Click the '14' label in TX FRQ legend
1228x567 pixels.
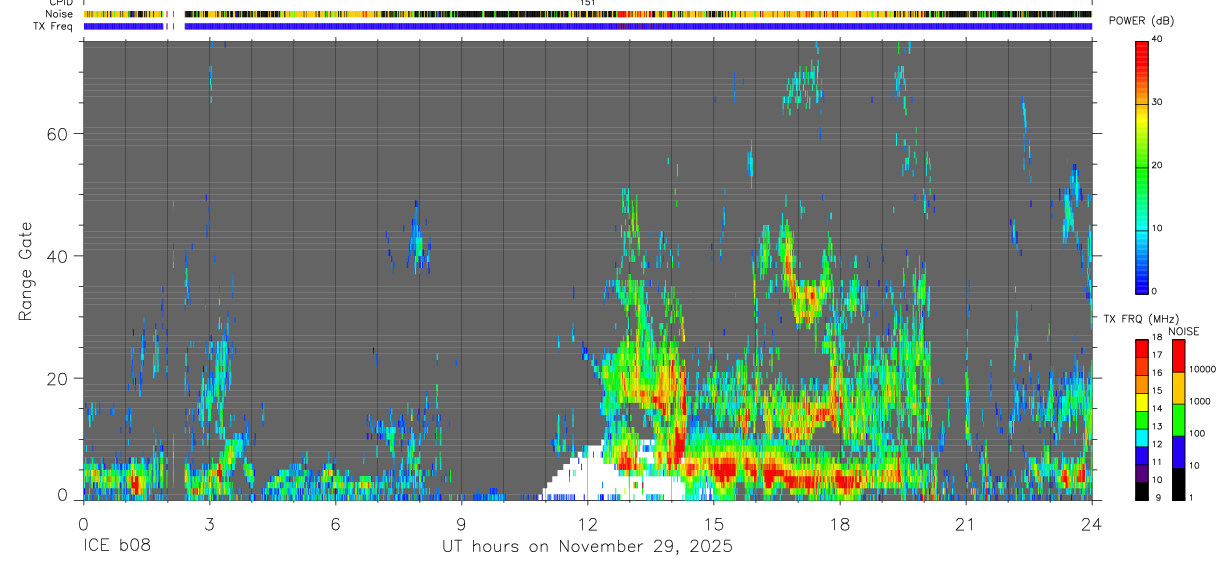click(x=1158, y=408)
